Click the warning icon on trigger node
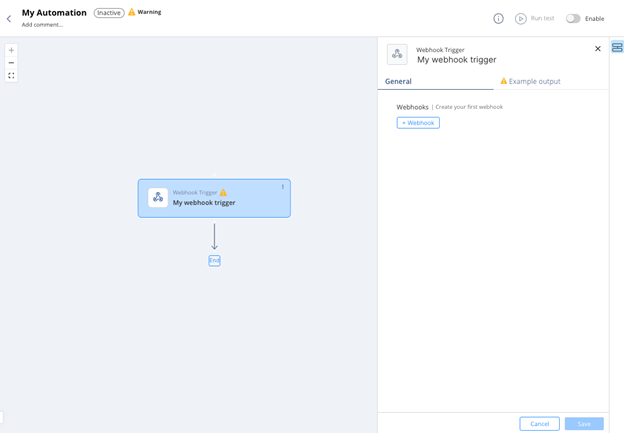This screenshot has width=624, height=433. point(223,192)
